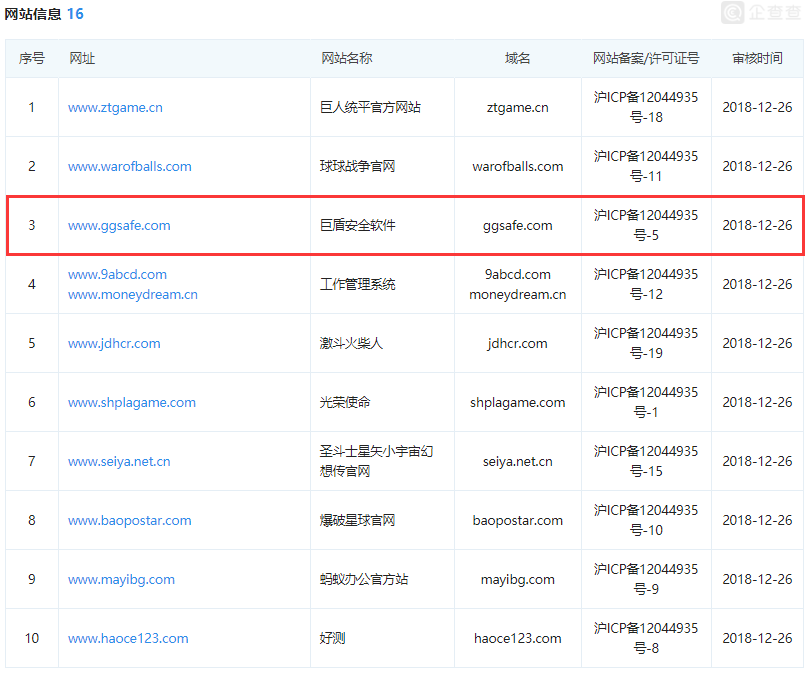Screen dimensions: 809x673
Task: Select the 域名 column header
Action: [x=517, y=58]
